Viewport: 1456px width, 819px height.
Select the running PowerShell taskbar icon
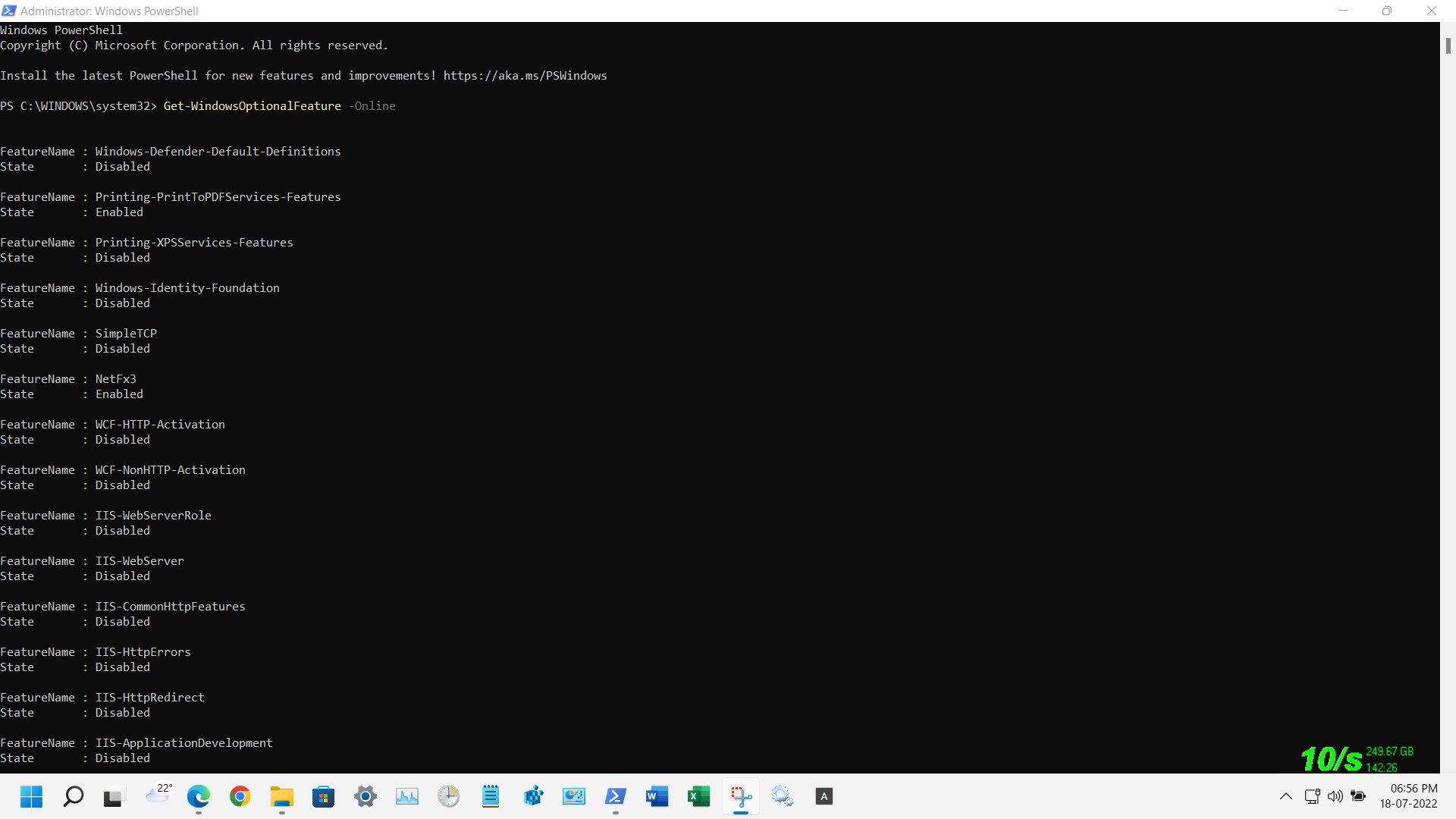(x=616, y=796)
